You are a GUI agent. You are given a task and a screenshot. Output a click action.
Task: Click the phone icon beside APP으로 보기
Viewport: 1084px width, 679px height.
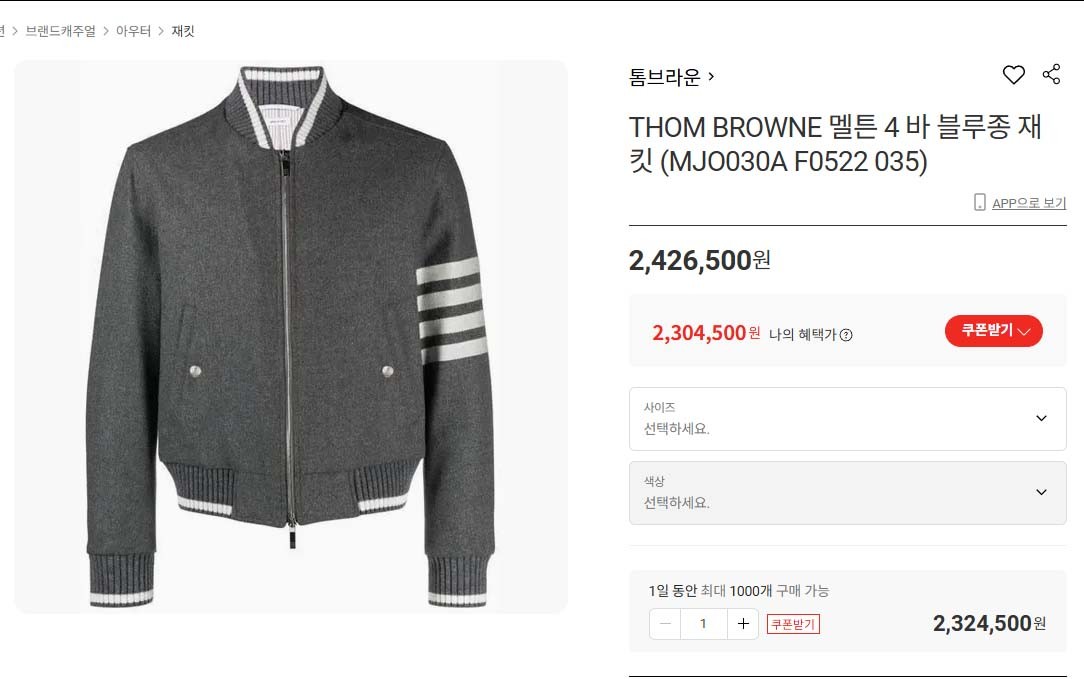click(980, 202)
